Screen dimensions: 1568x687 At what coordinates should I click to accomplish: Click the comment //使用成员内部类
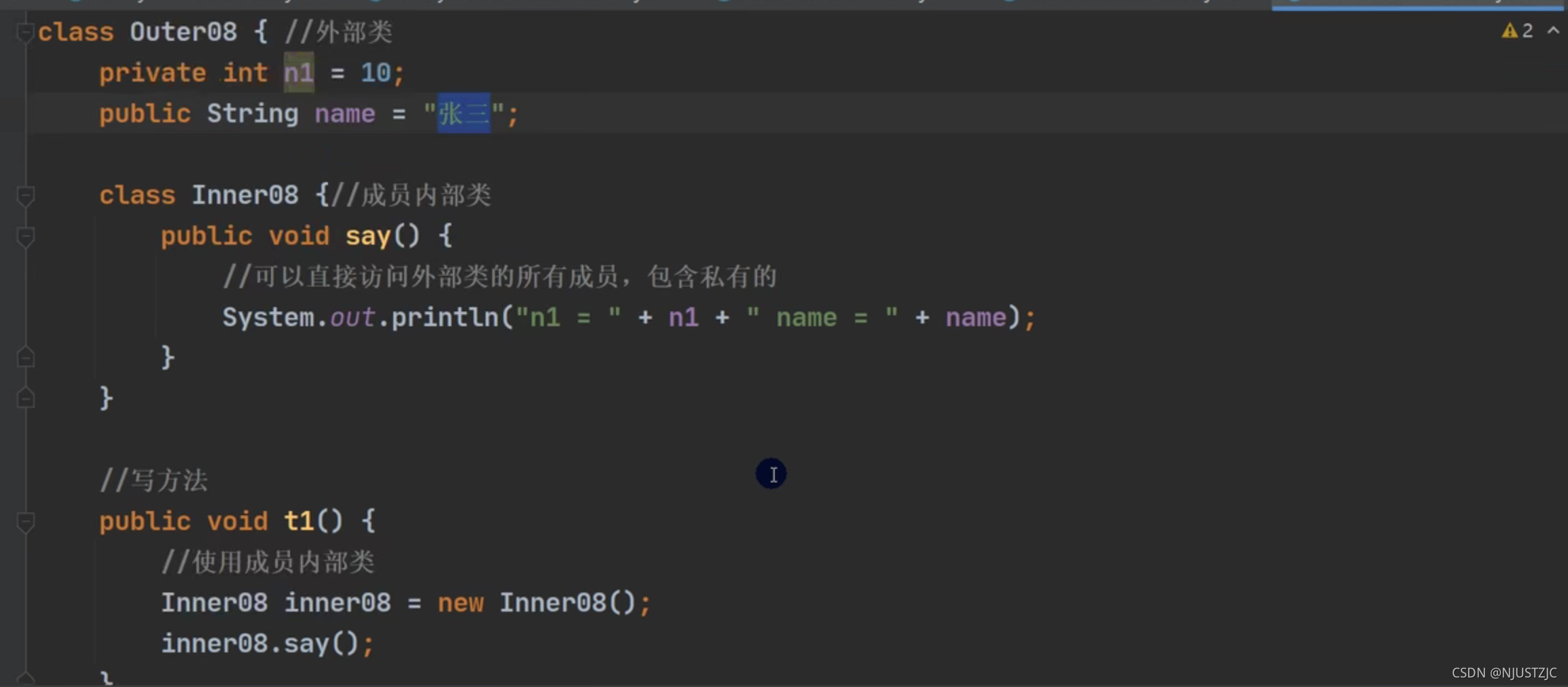tap(268, 562)
